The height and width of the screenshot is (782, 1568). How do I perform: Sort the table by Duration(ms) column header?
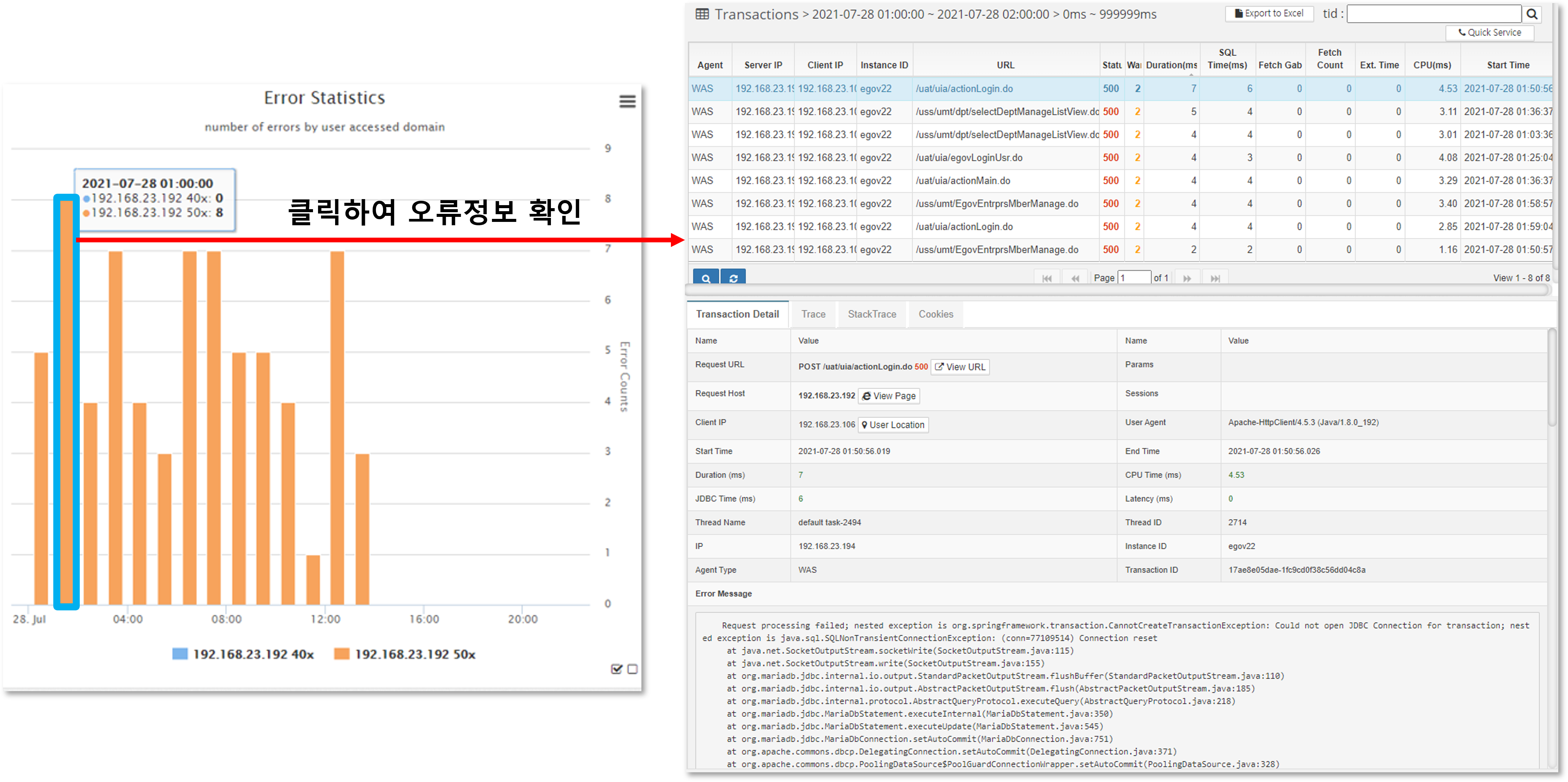click(1171, 65)
